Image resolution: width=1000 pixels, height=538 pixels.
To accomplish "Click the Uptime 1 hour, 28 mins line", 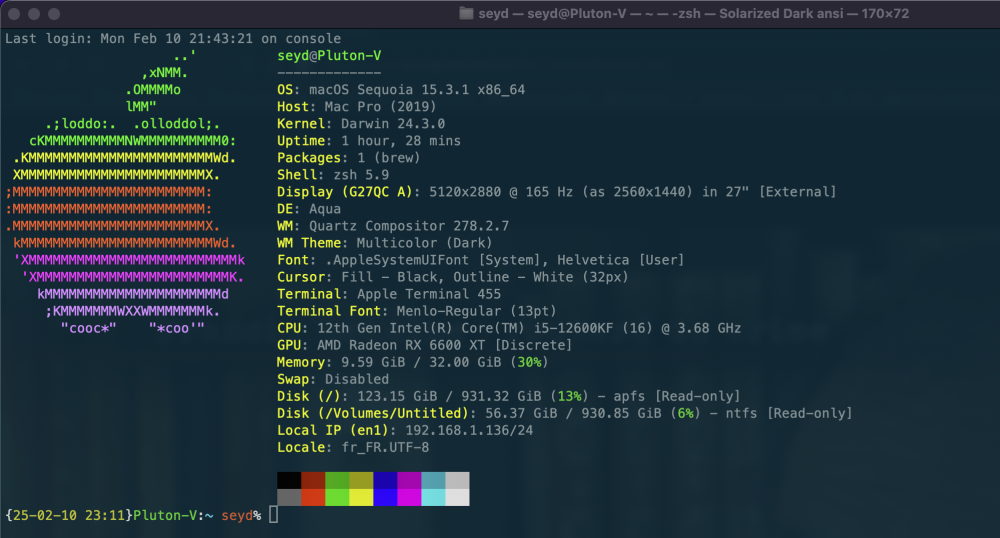I will [369, 140].
